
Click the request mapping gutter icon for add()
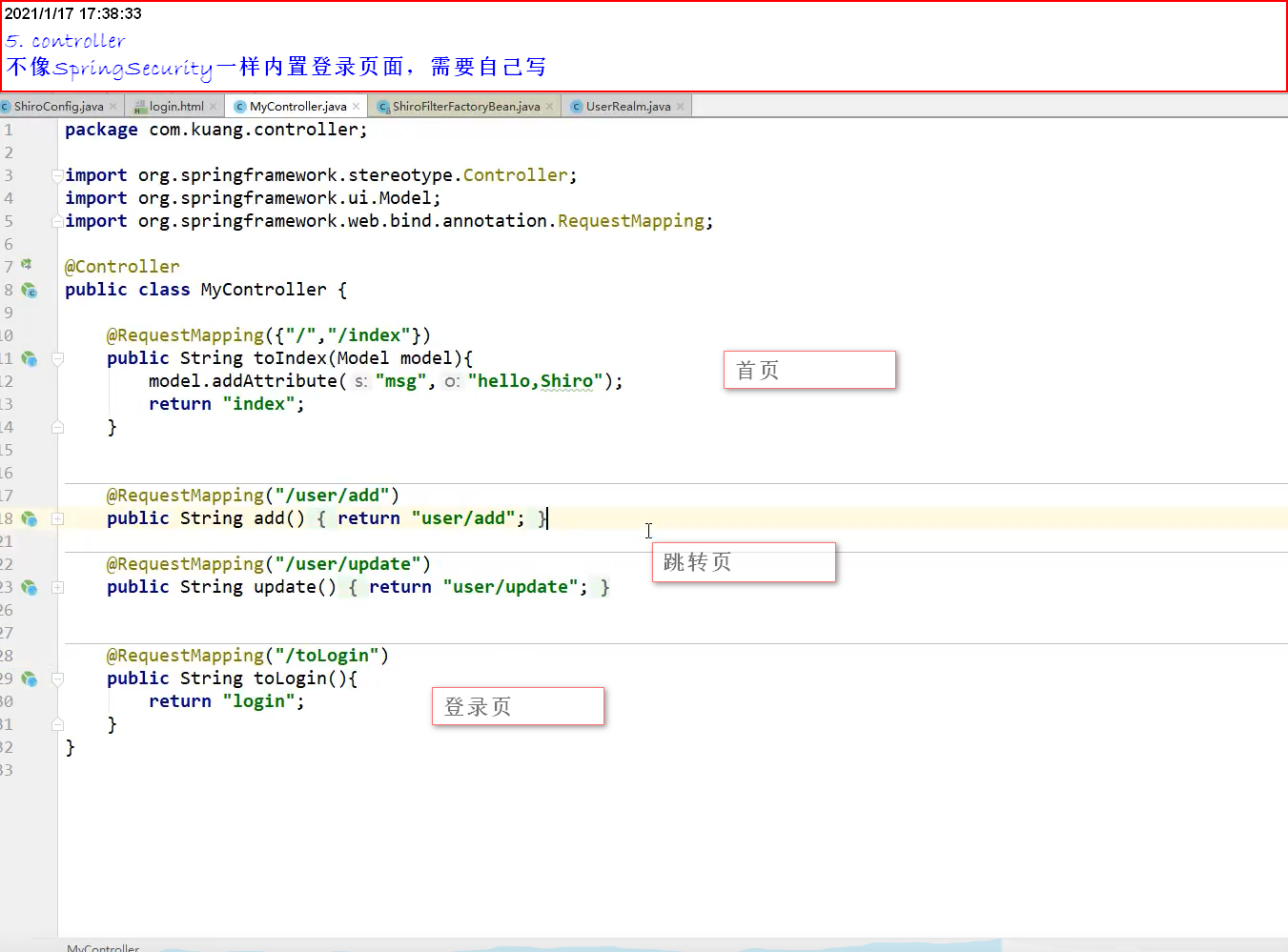click(30, 519)
